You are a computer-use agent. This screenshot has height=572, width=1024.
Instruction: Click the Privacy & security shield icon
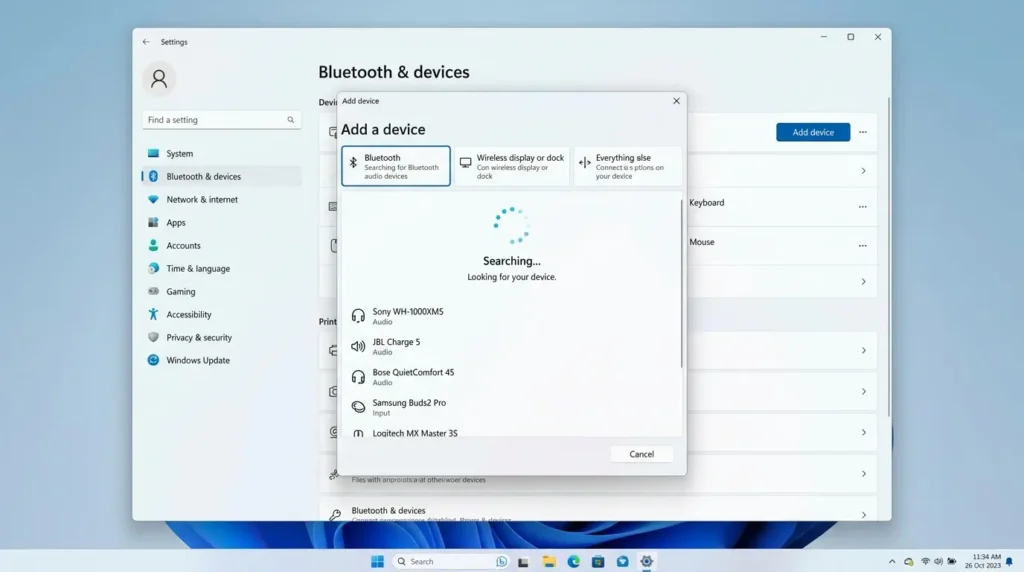[x=153, y=337]
